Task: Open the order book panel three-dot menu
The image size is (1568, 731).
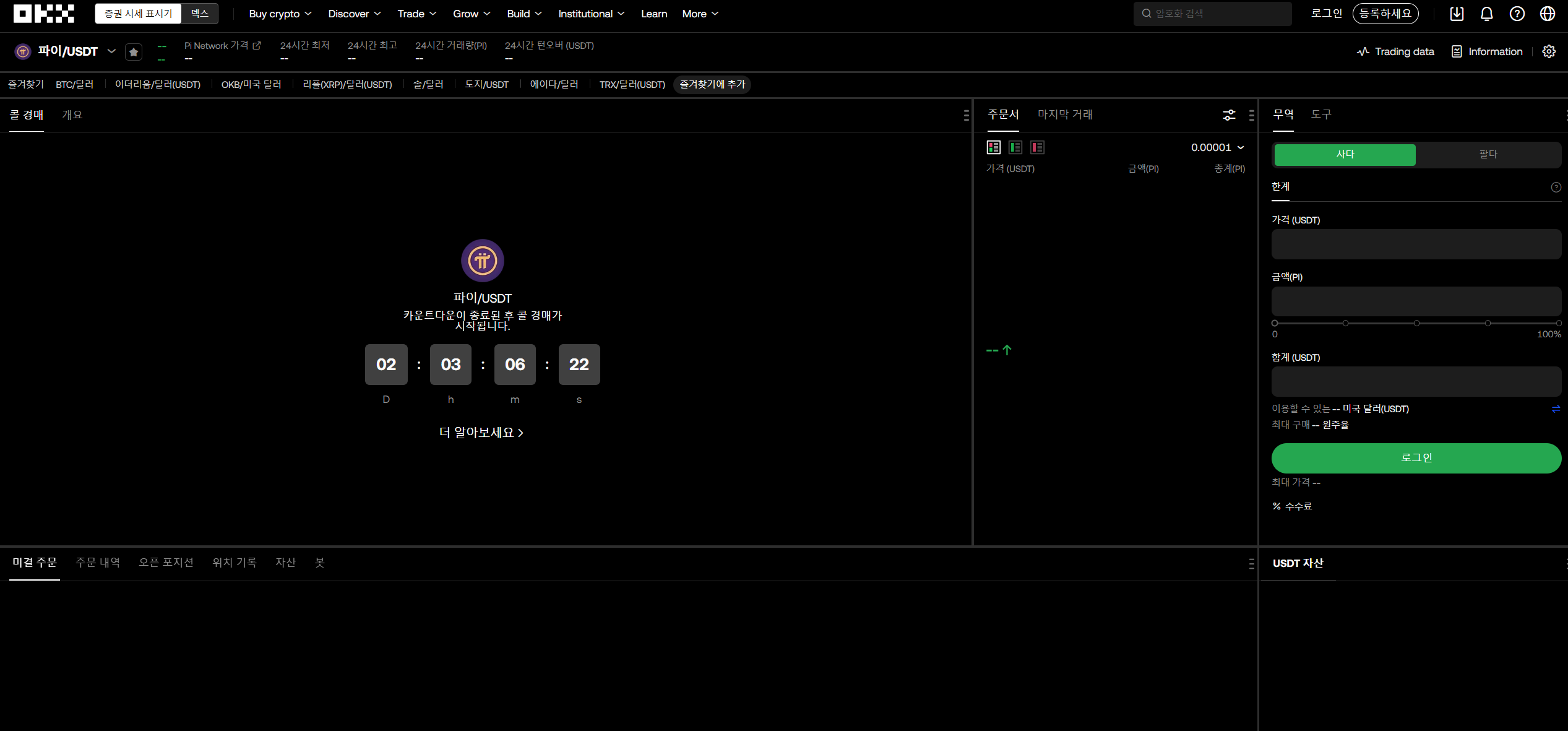Action: tap(1252, 115)
